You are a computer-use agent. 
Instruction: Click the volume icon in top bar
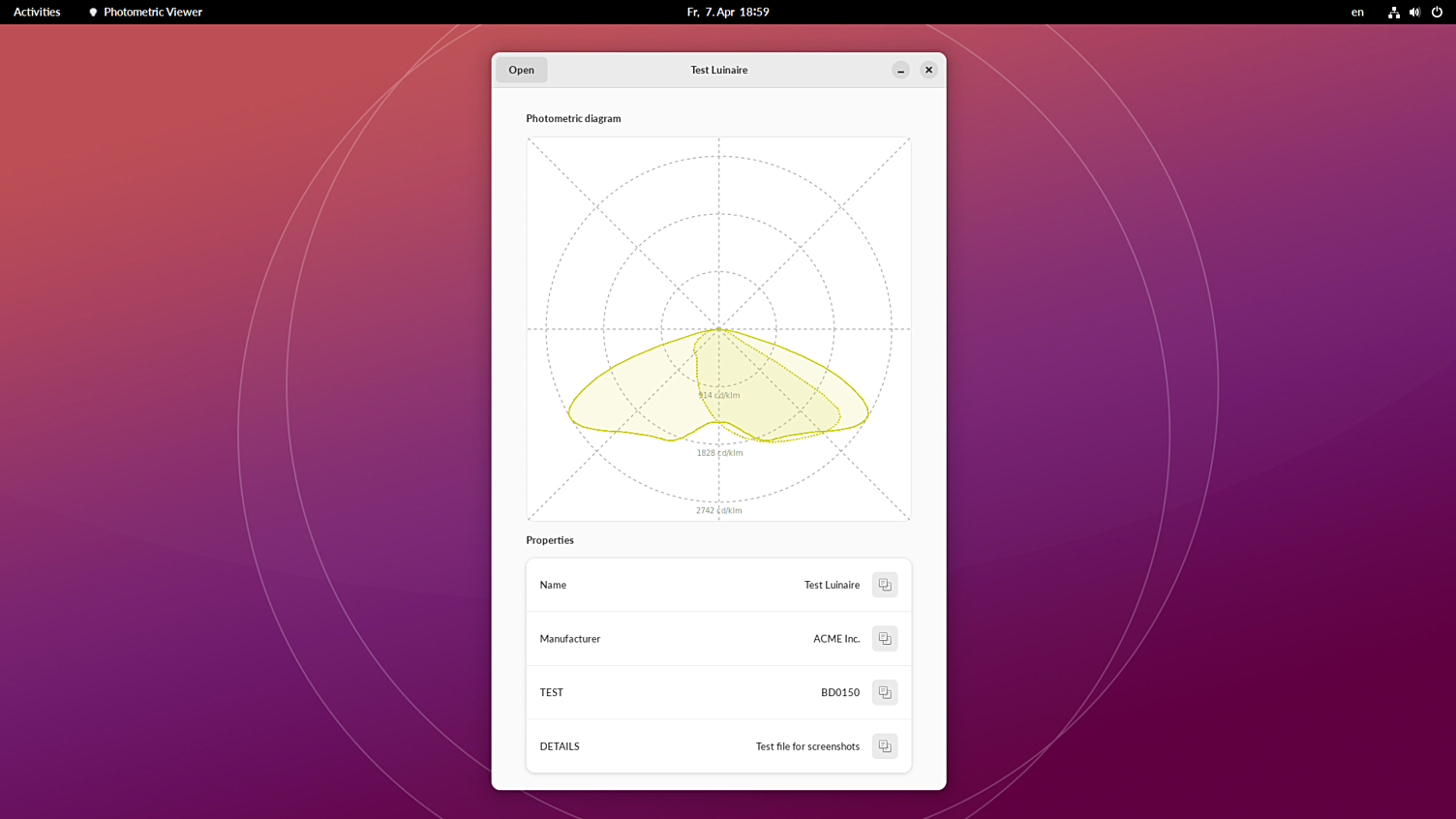tap(1413, 12)
